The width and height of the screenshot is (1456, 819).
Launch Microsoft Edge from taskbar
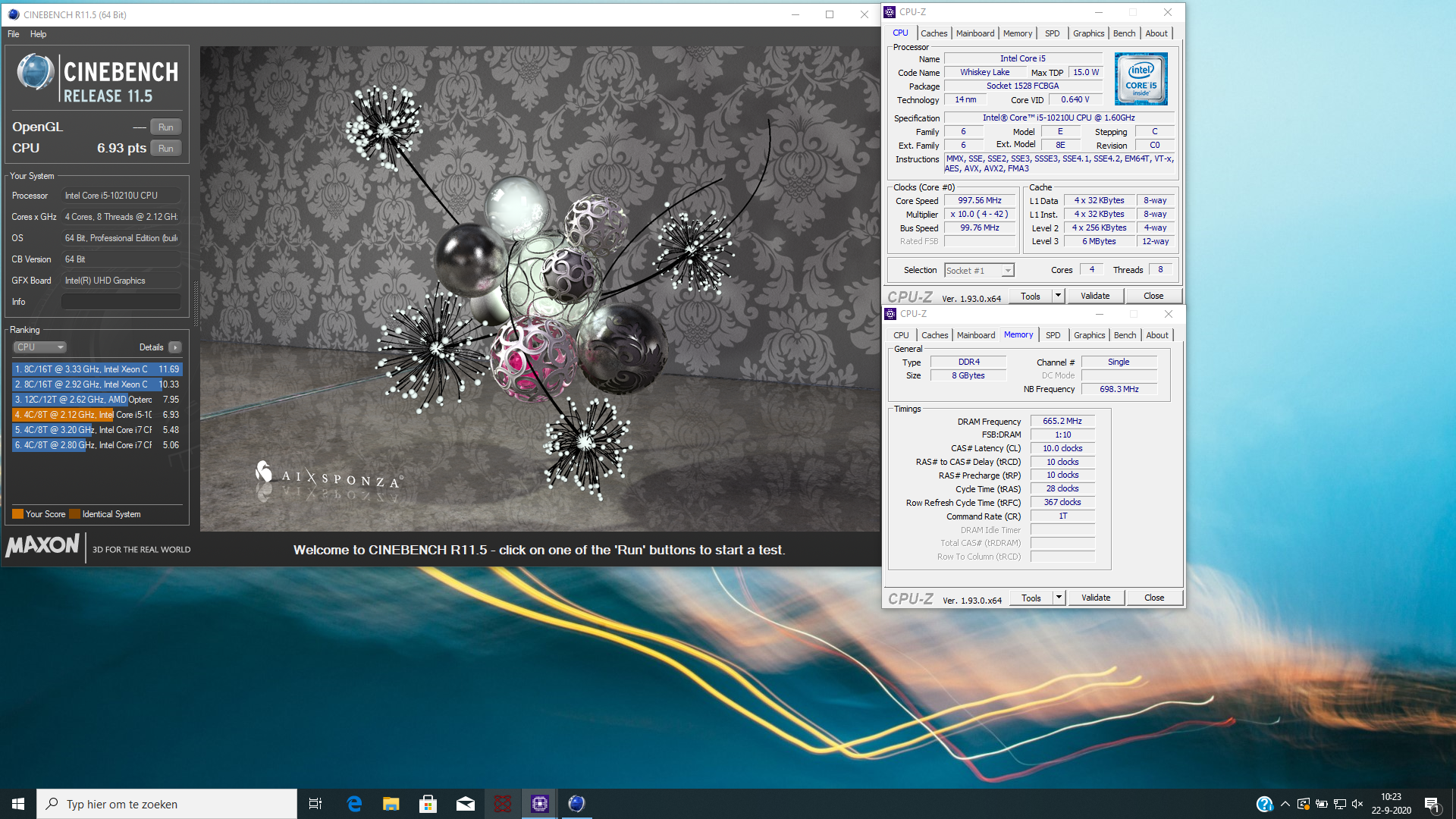point(354,804)
